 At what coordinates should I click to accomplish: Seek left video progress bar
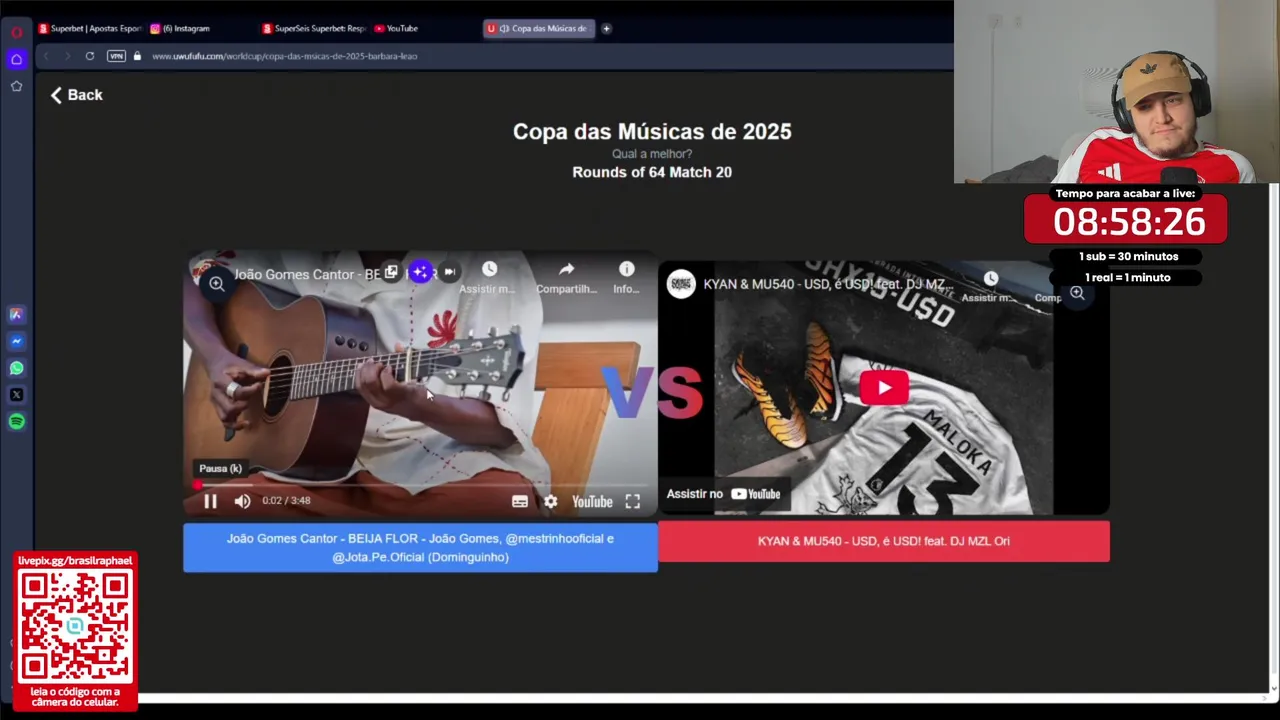(420, 485)
